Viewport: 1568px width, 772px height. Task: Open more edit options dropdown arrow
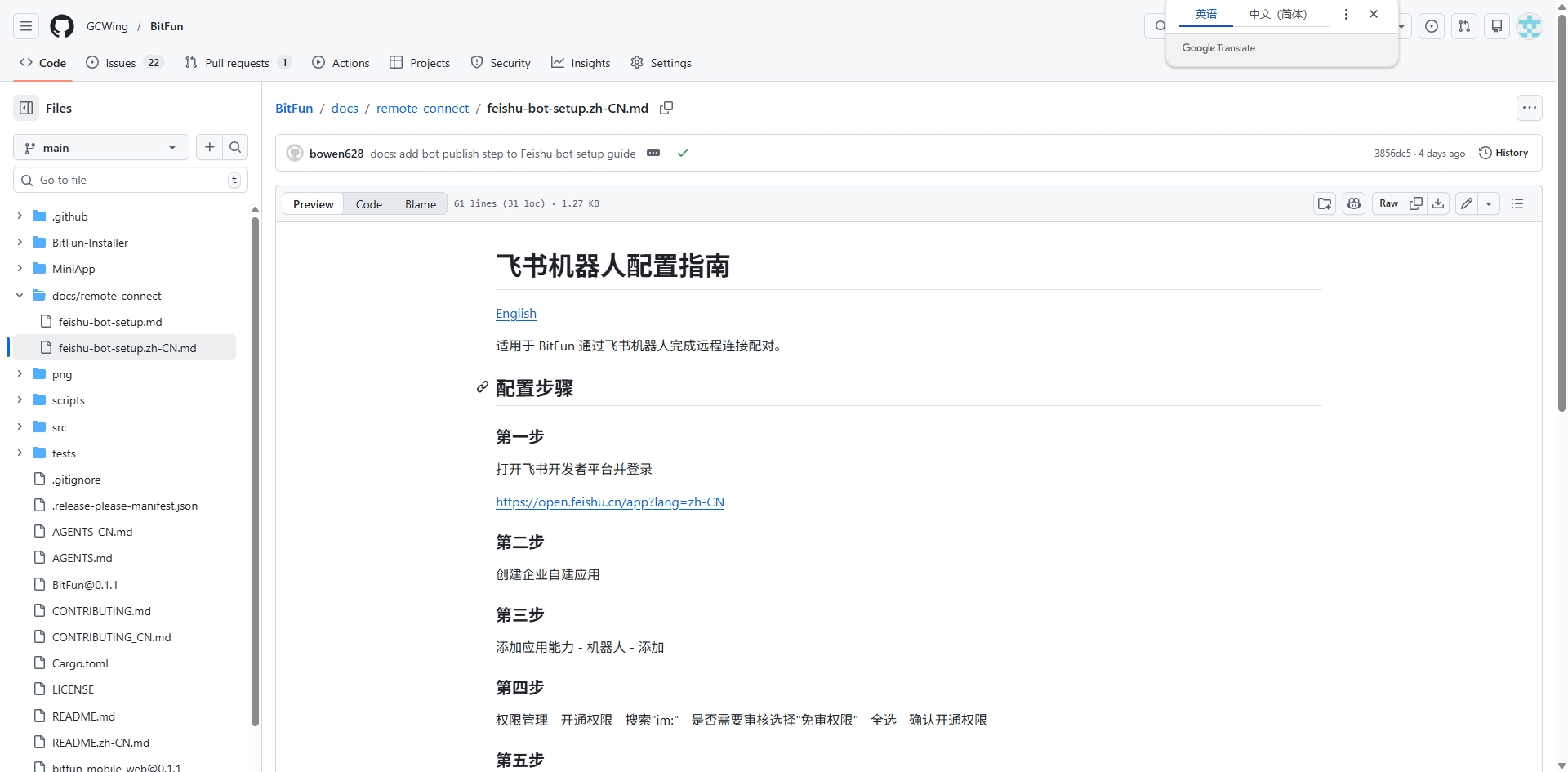click(x=1490, y=203)
